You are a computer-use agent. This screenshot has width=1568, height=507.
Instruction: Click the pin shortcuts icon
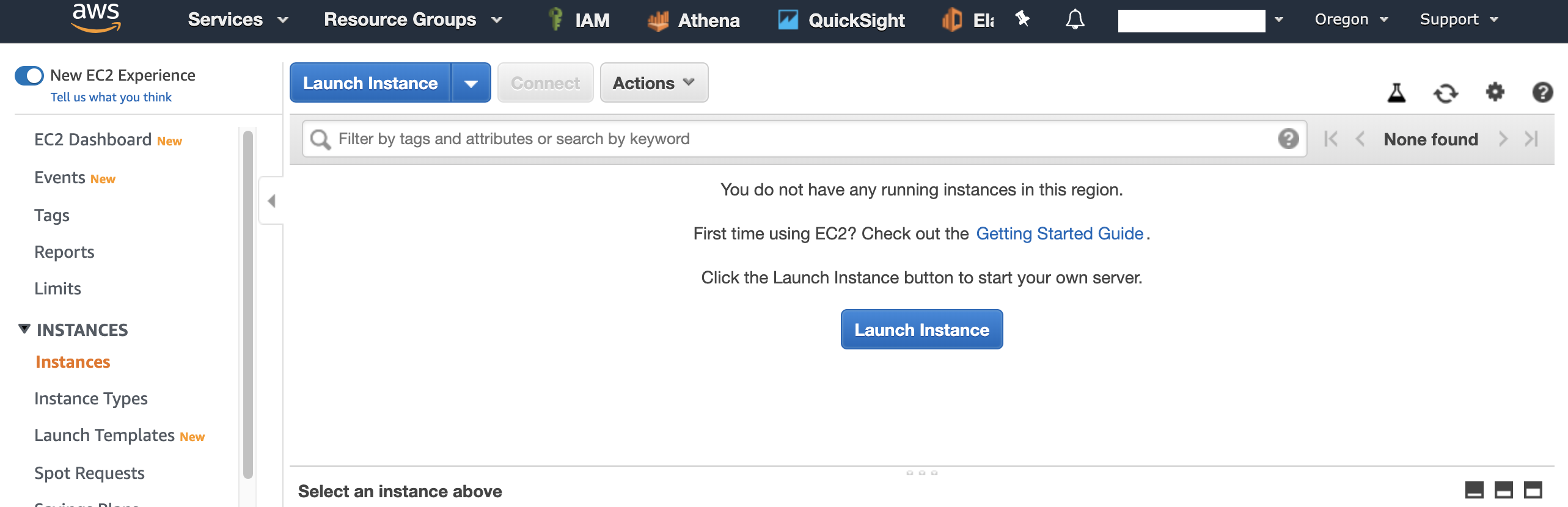pyautogui.click(x=1022, y=20)
